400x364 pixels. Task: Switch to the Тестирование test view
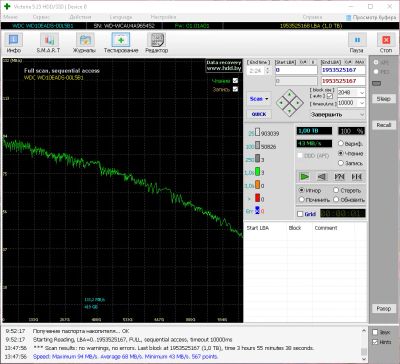(121, 43)
